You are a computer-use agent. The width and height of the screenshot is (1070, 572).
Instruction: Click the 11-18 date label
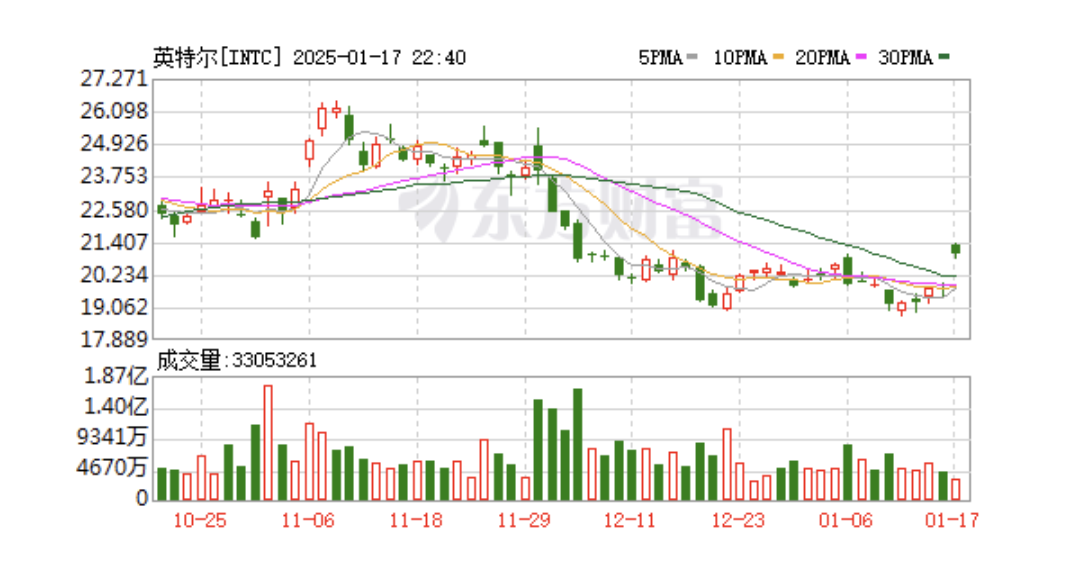tap(416, 521)
